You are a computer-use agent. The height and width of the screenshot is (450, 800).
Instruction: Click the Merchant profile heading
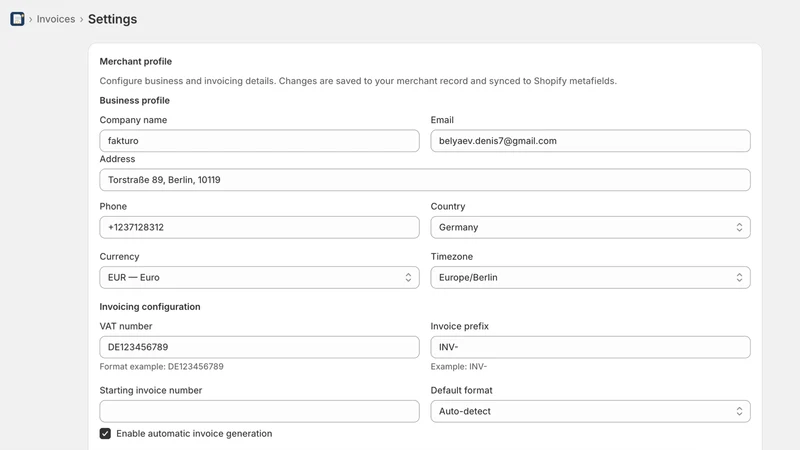(x=136, y=61)
